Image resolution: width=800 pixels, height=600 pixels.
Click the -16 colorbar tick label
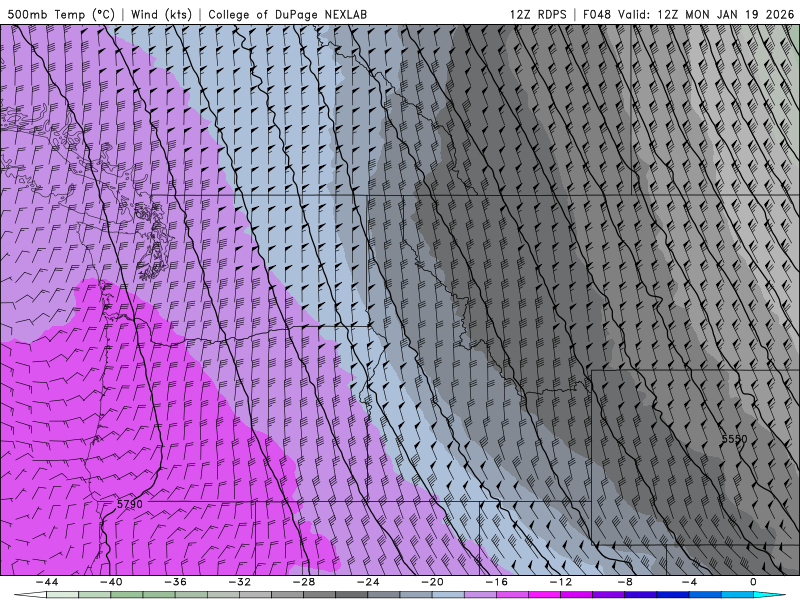tap(497, 582)
